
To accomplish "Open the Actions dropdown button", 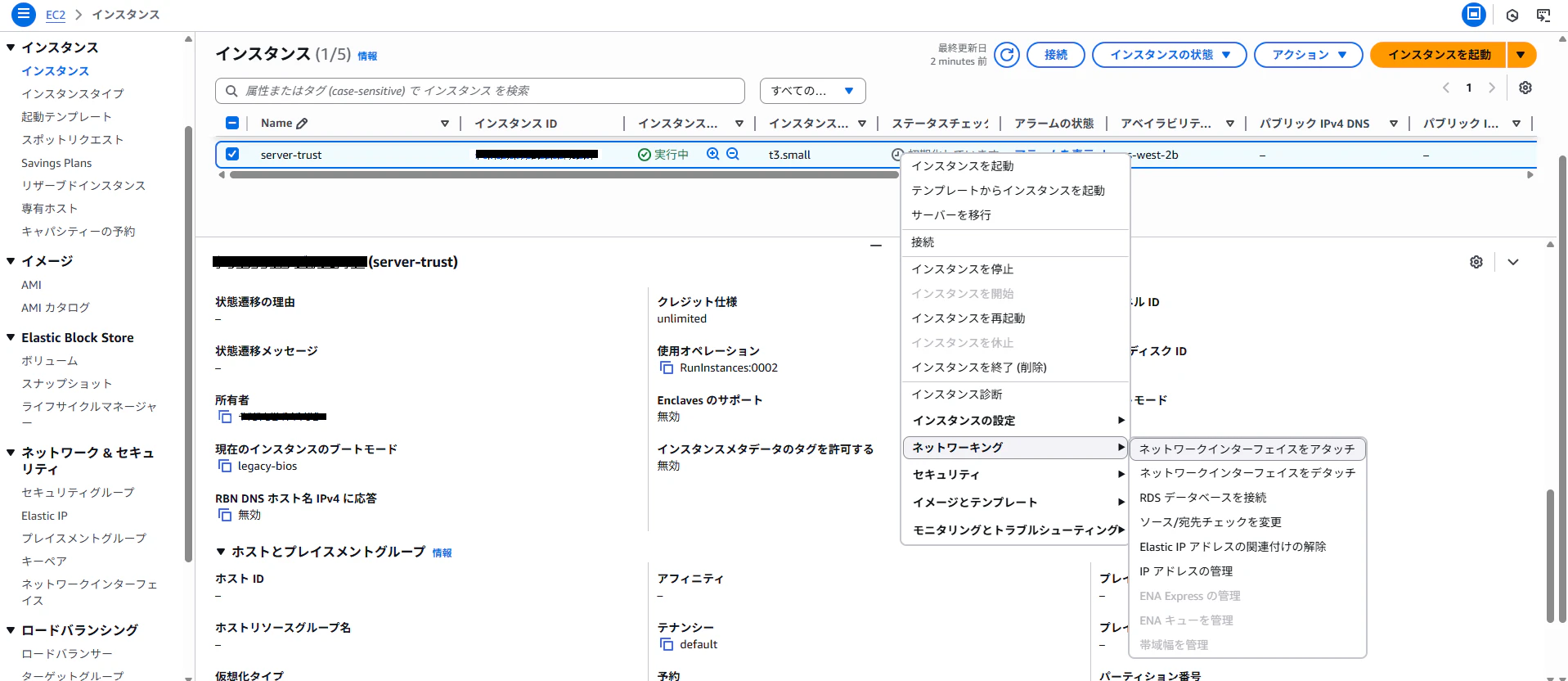I will point(1309,55).
